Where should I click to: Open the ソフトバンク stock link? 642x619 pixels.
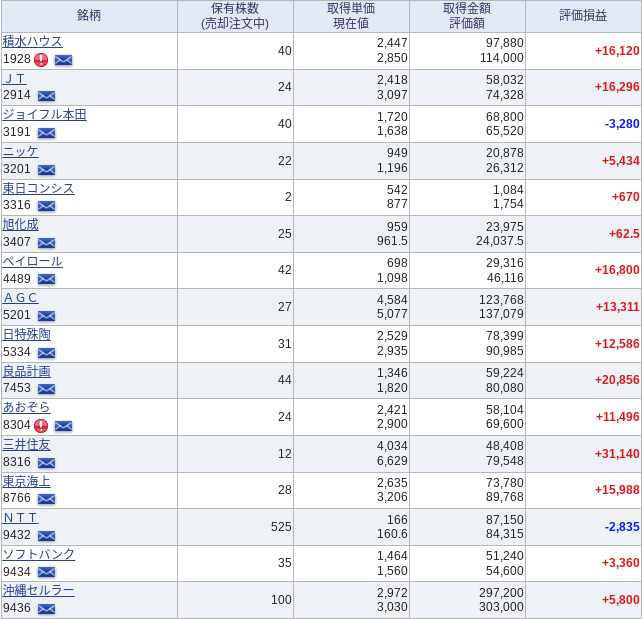[38, 554]
